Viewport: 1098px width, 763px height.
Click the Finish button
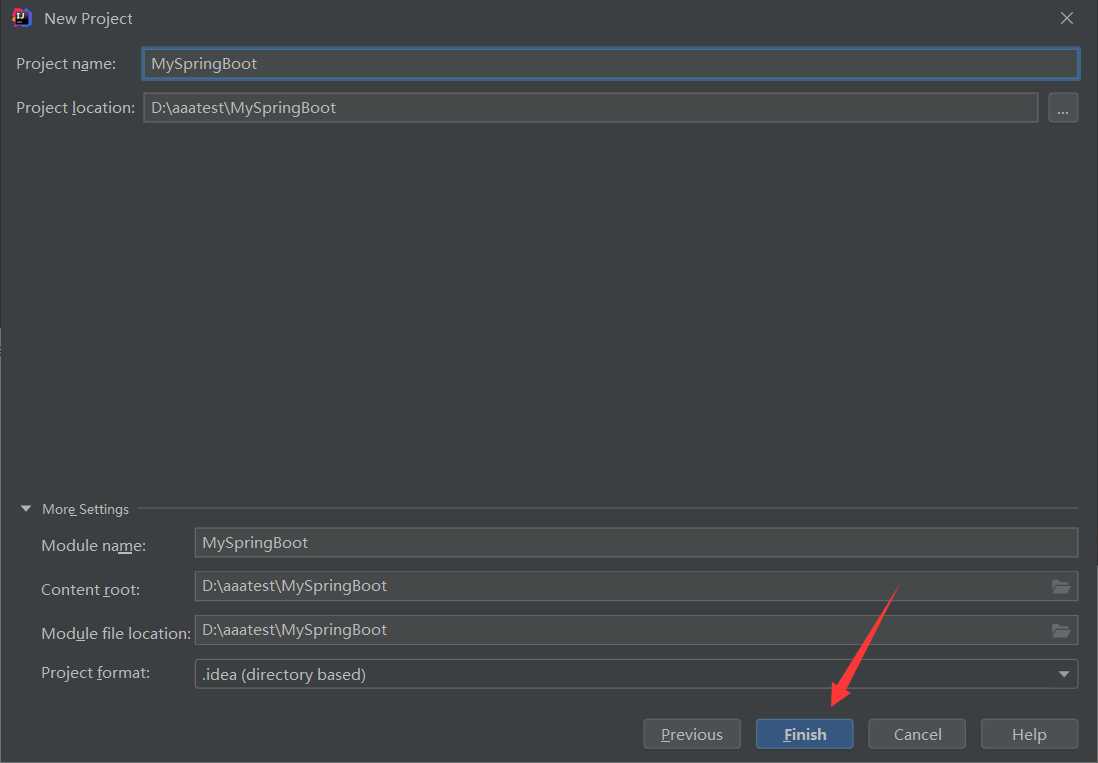click(805, 734)
